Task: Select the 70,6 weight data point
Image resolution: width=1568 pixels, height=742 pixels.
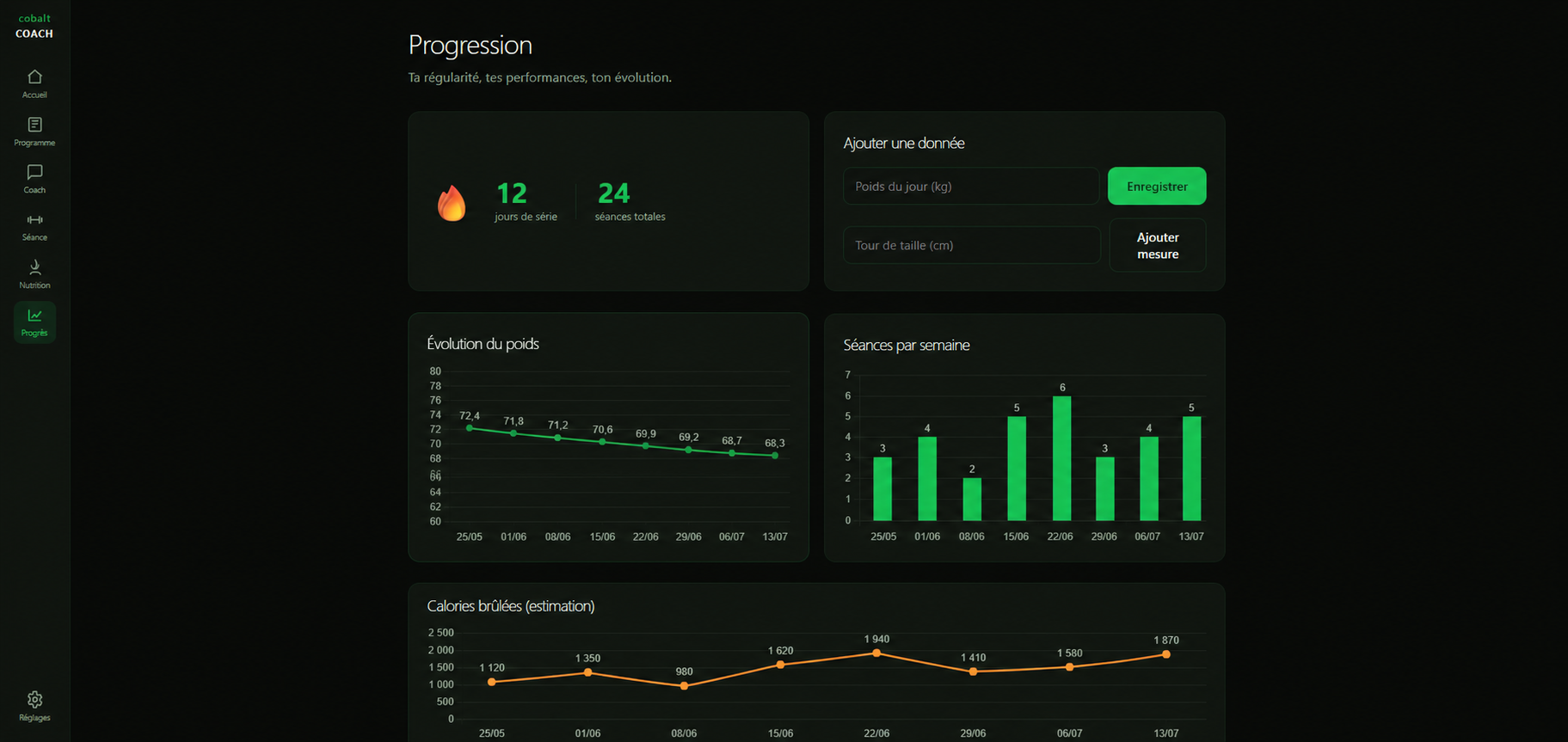Action: point(602,442)
